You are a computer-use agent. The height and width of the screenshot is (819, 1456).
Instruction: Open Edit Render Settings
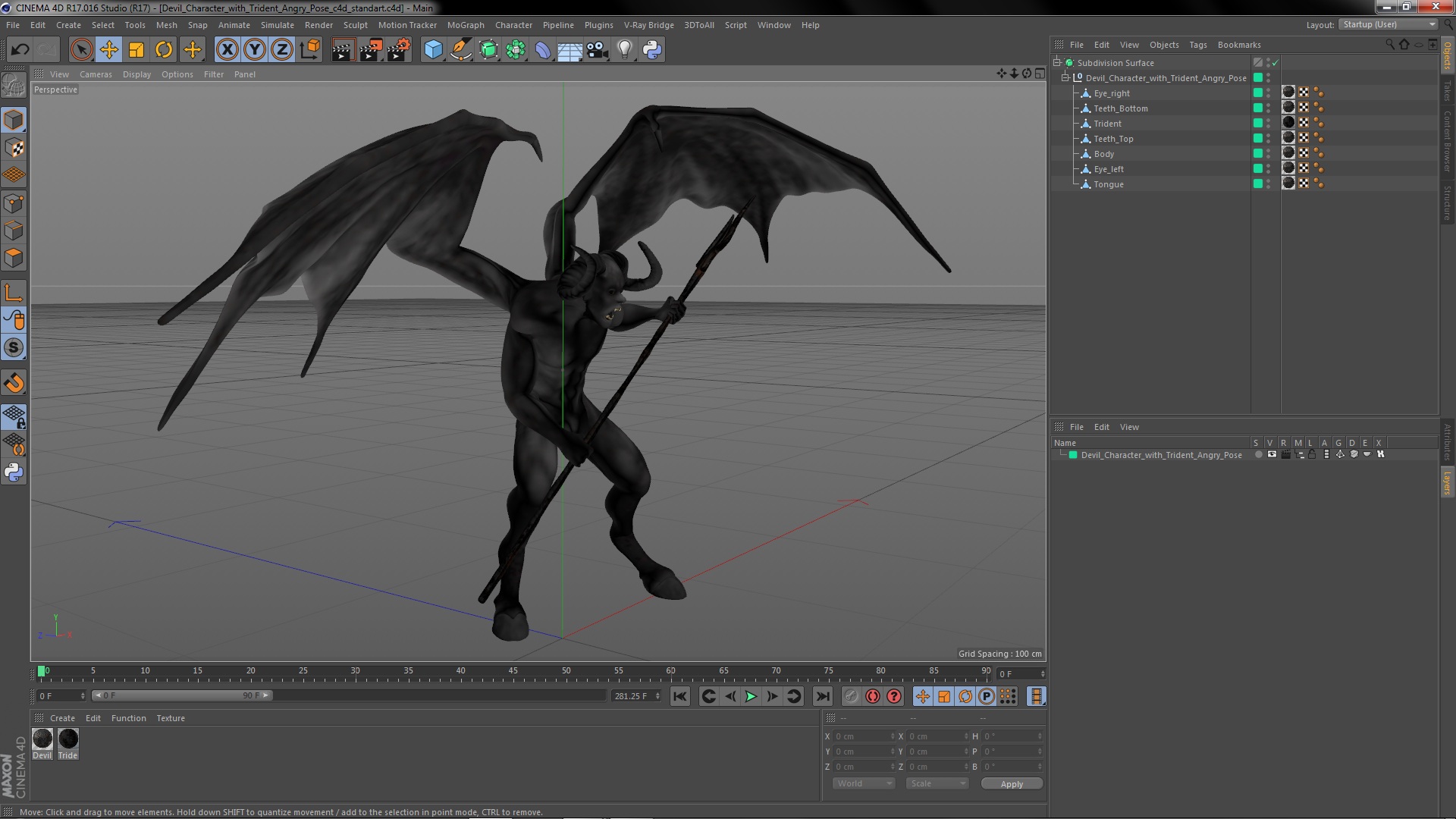(399, 50)
